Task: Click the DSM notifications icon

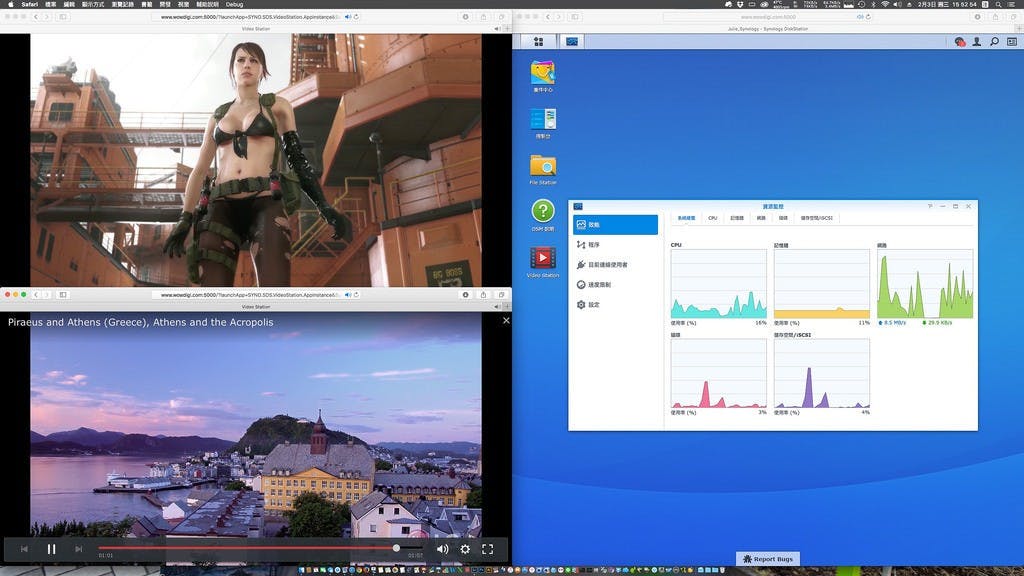Action: tap(960, 42)
